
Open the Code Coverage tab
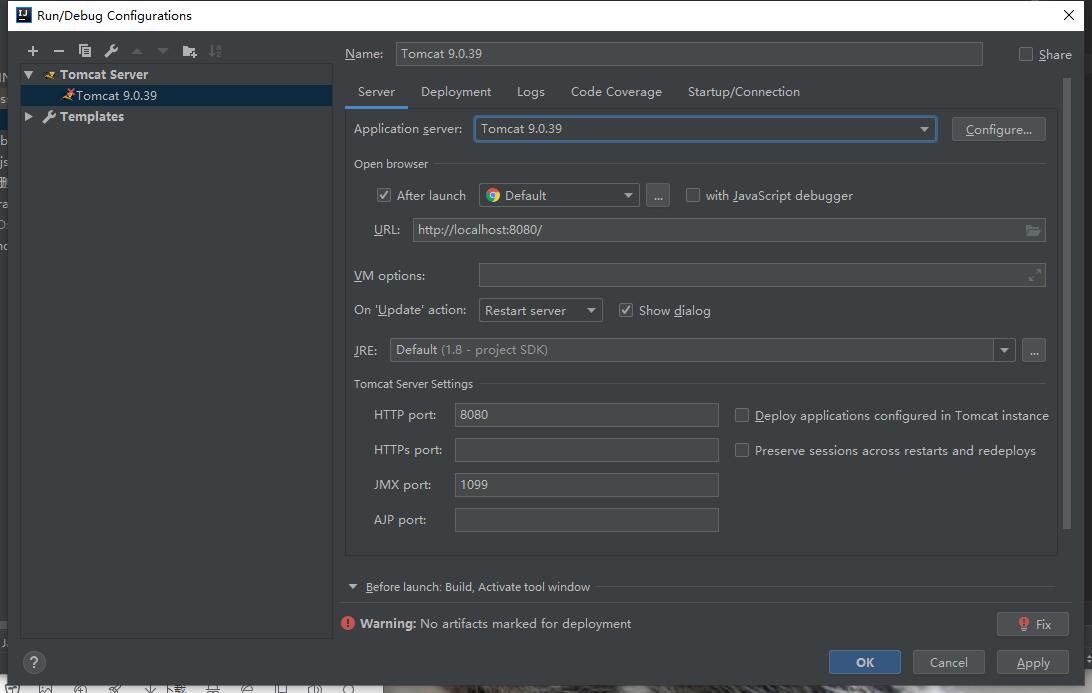(616, 92)
